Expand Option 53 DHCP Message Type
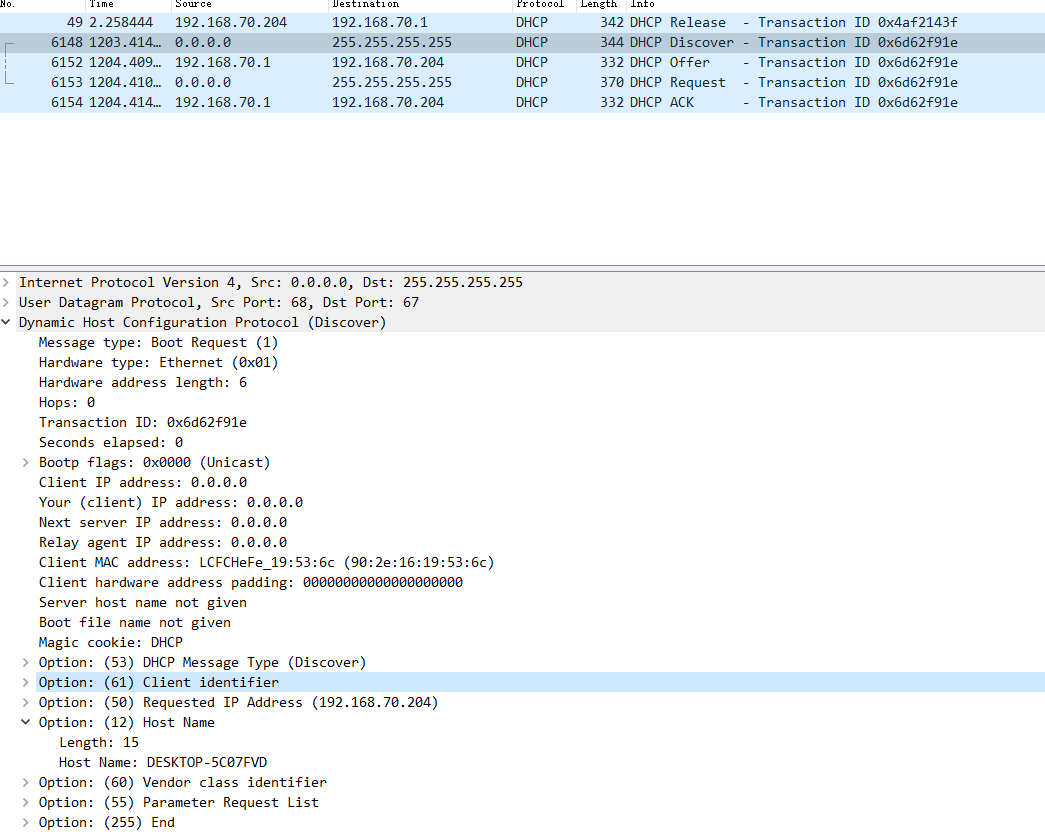Image resolution: width=1045 pixels, height=834 pixels. tap(26, 663)
